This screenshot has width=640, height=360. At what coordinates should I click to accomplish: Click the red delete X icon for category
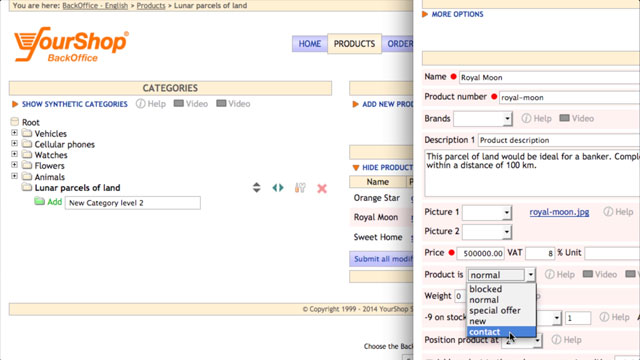322,188
